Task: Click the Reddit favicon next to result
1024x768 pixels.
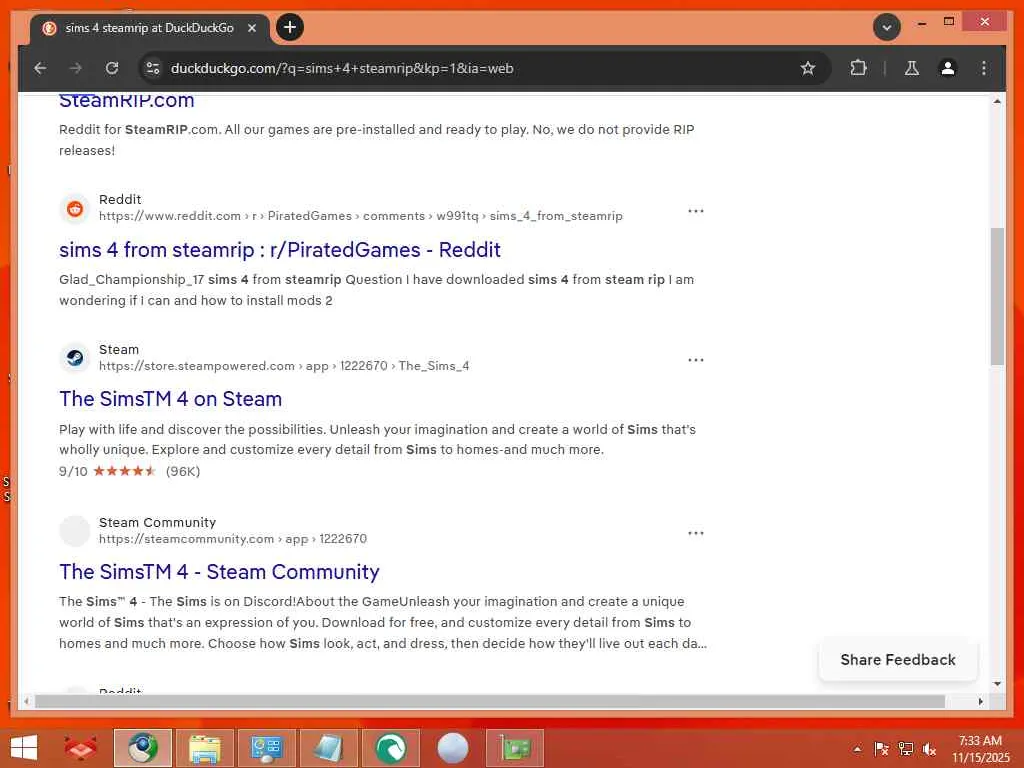Action: tap(75, 208)
